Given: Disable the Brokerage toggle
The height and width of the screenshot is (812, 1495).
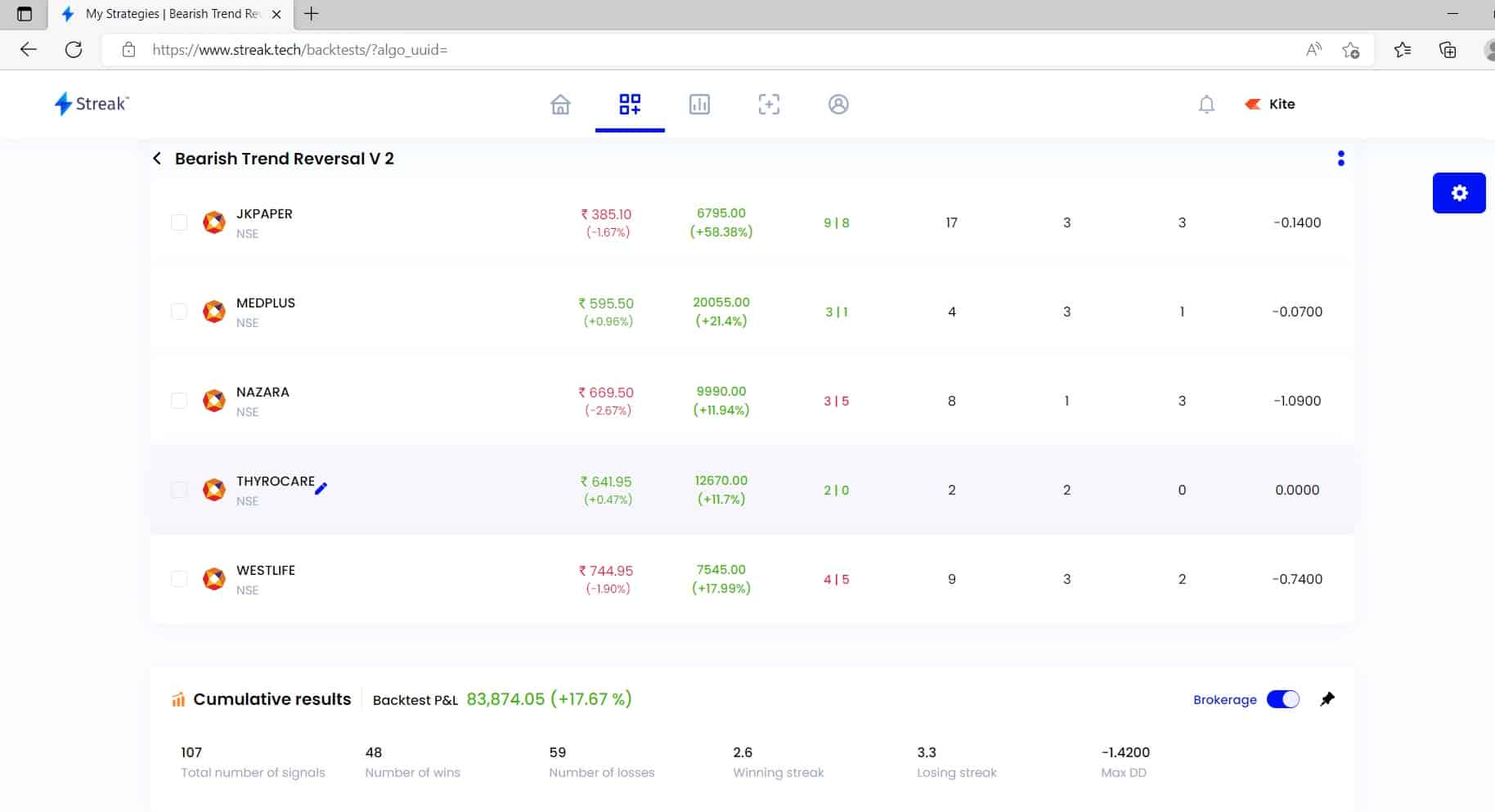Looking at the screenshot, I should click(1281, 699).
